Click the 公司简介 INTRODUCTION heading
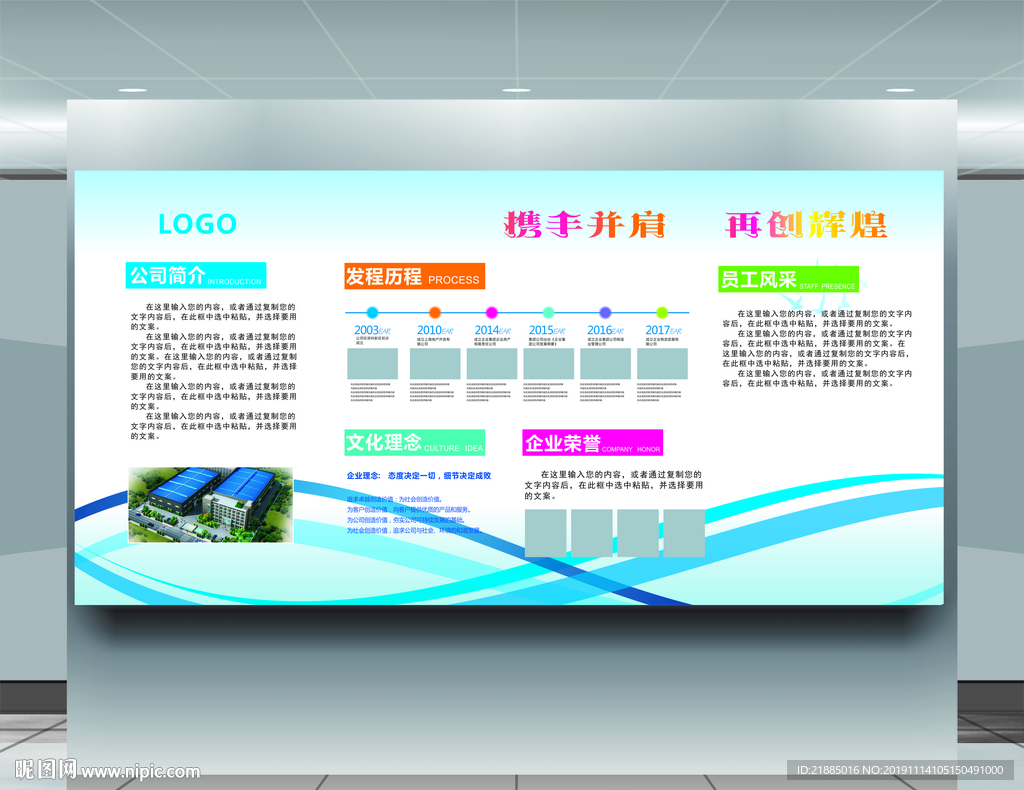Viewport: 1024px width, 790px height. pyautogui.click(x=196, y=276)
